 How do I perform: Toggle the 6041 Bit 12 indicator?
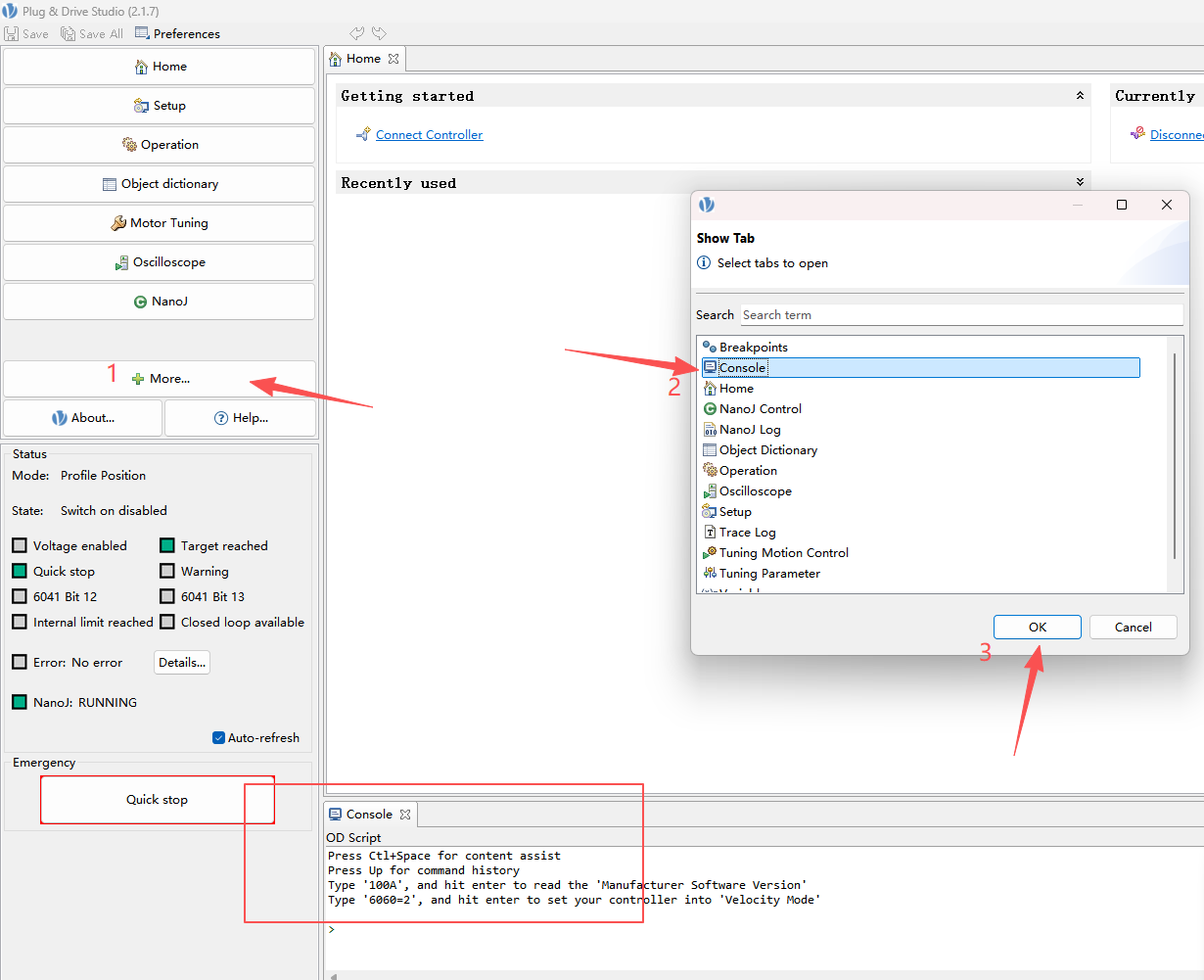[x=20, y=597]
